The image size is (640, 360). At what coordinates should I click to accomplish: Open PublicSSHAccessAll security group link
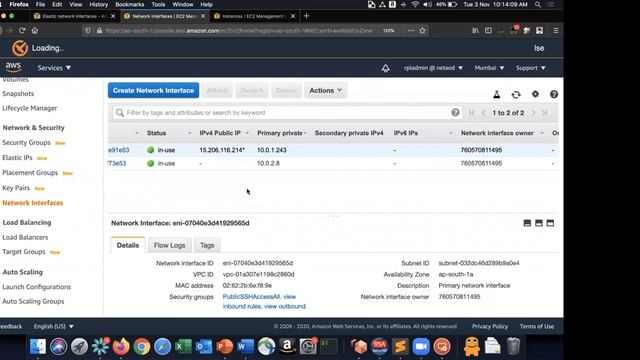[251, 297]
